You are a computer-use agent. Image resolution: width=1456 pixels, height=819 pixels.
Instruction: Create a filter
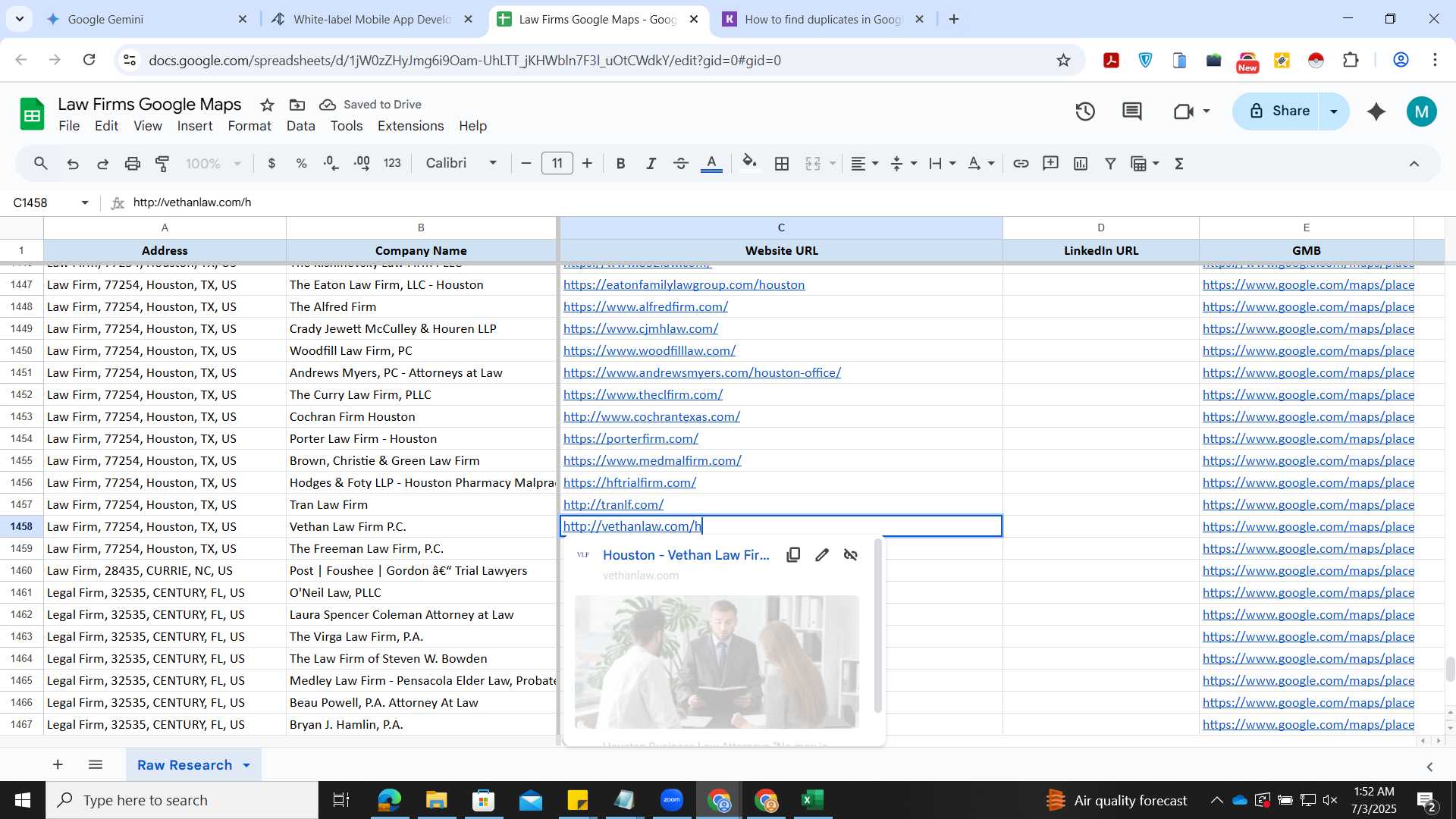tap(1110, 163)
